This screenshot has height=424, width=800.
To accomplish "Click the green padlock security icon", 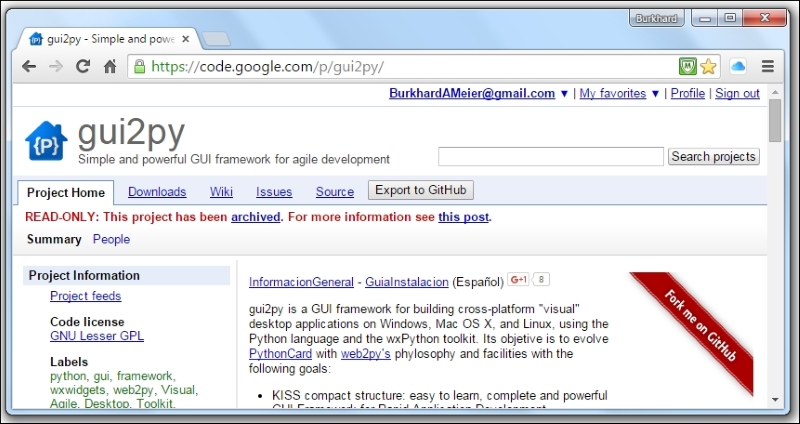I will tap(139, 66).
